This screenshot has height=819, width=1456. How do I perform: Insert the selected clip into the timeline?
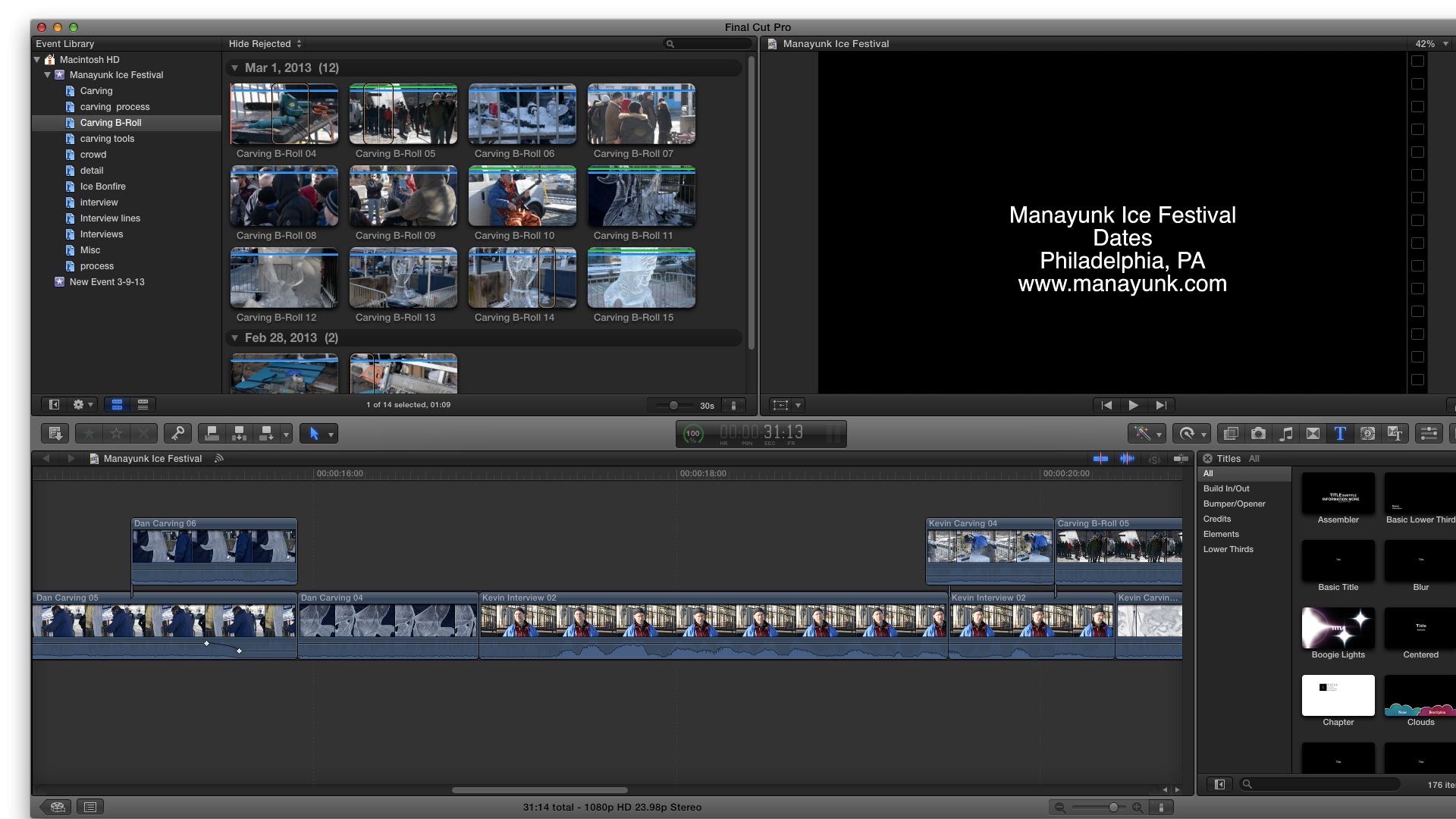tap(240, 434)
